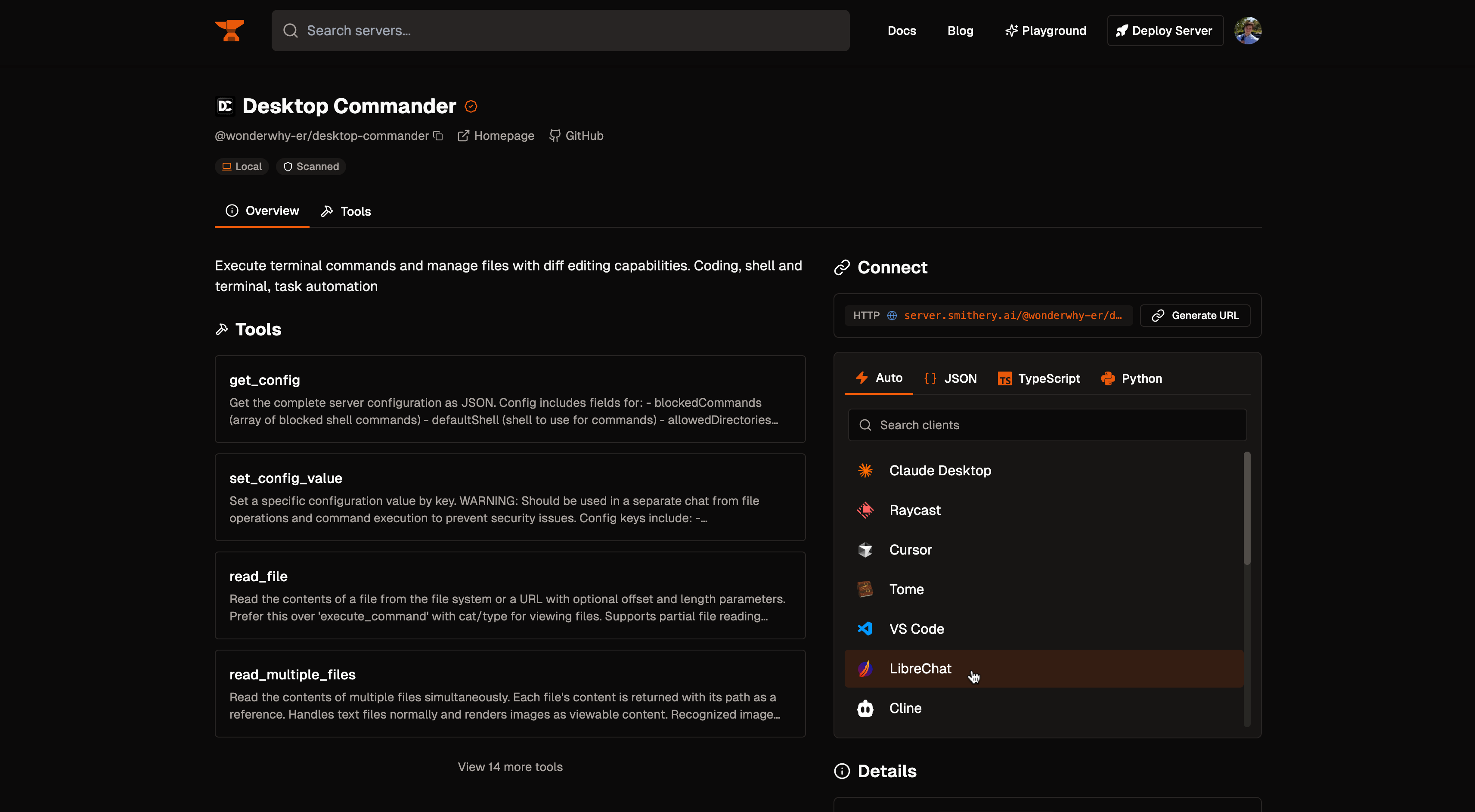Switch to the Tools tab
Image resolution: width=1475 pixels, height=812 pixels.
point(345,211)
